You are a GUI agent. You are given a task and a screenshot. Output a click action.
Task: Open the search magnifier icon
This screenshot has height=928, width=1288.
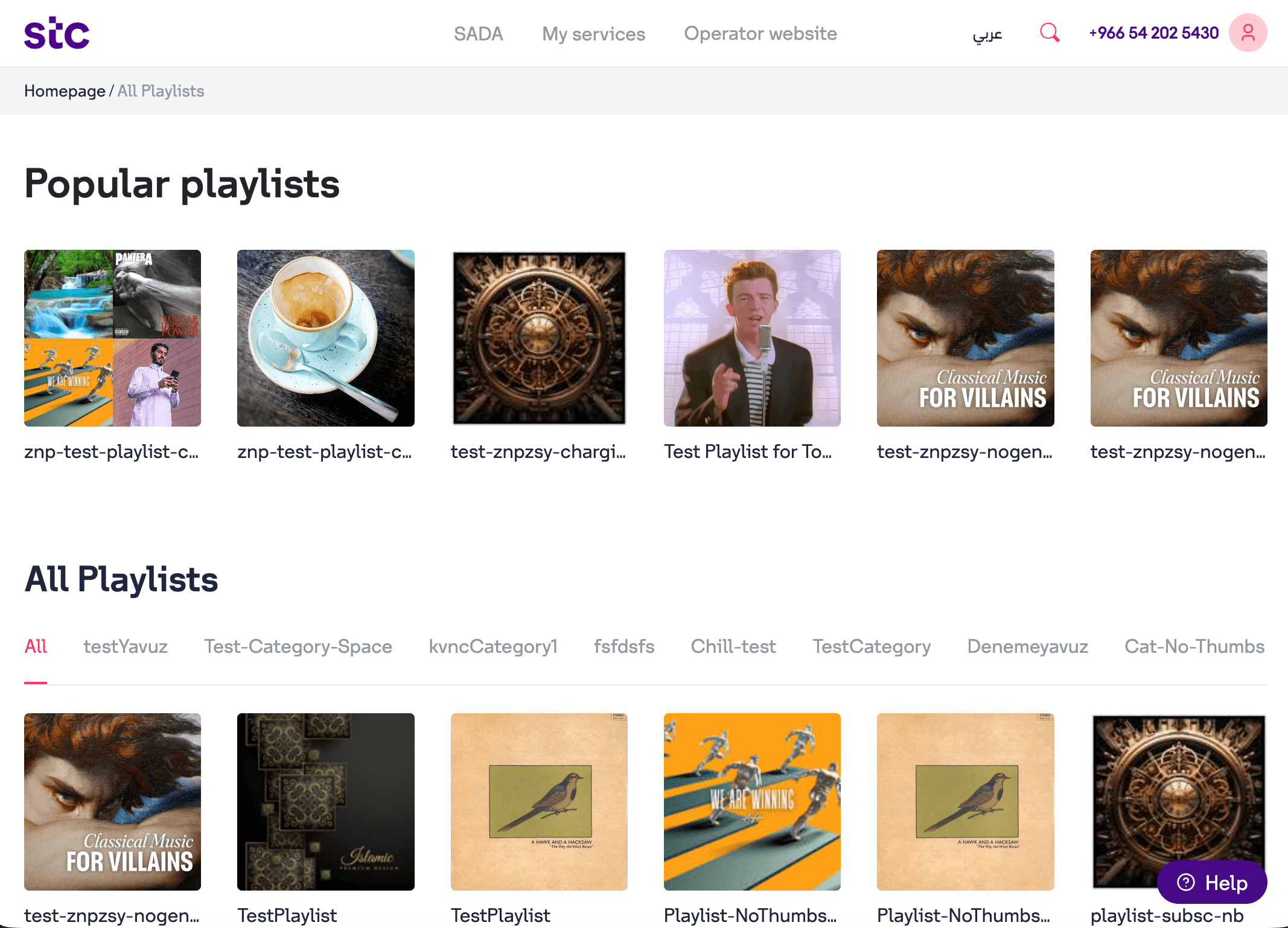(x=1050, y=33)
